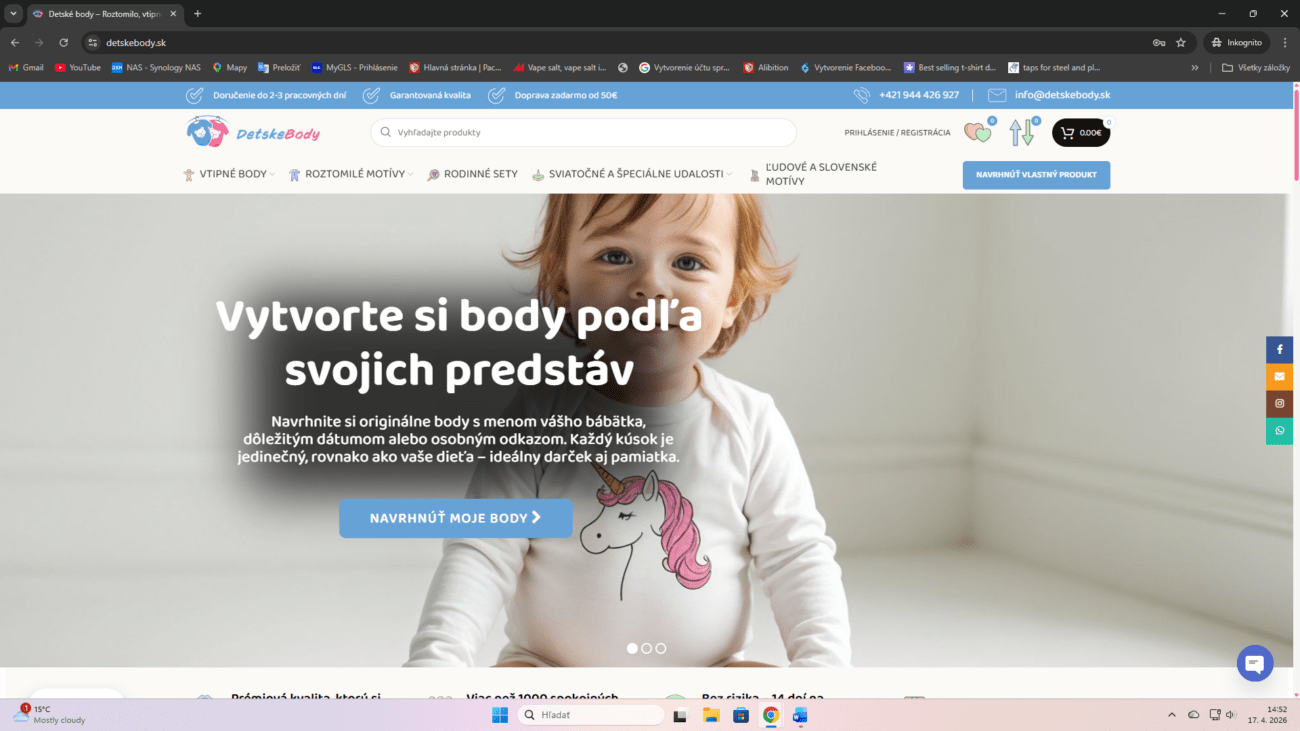Open the chat bubble widget
This screenshot has height=731, width=1300.
[x=1254, y=663]
